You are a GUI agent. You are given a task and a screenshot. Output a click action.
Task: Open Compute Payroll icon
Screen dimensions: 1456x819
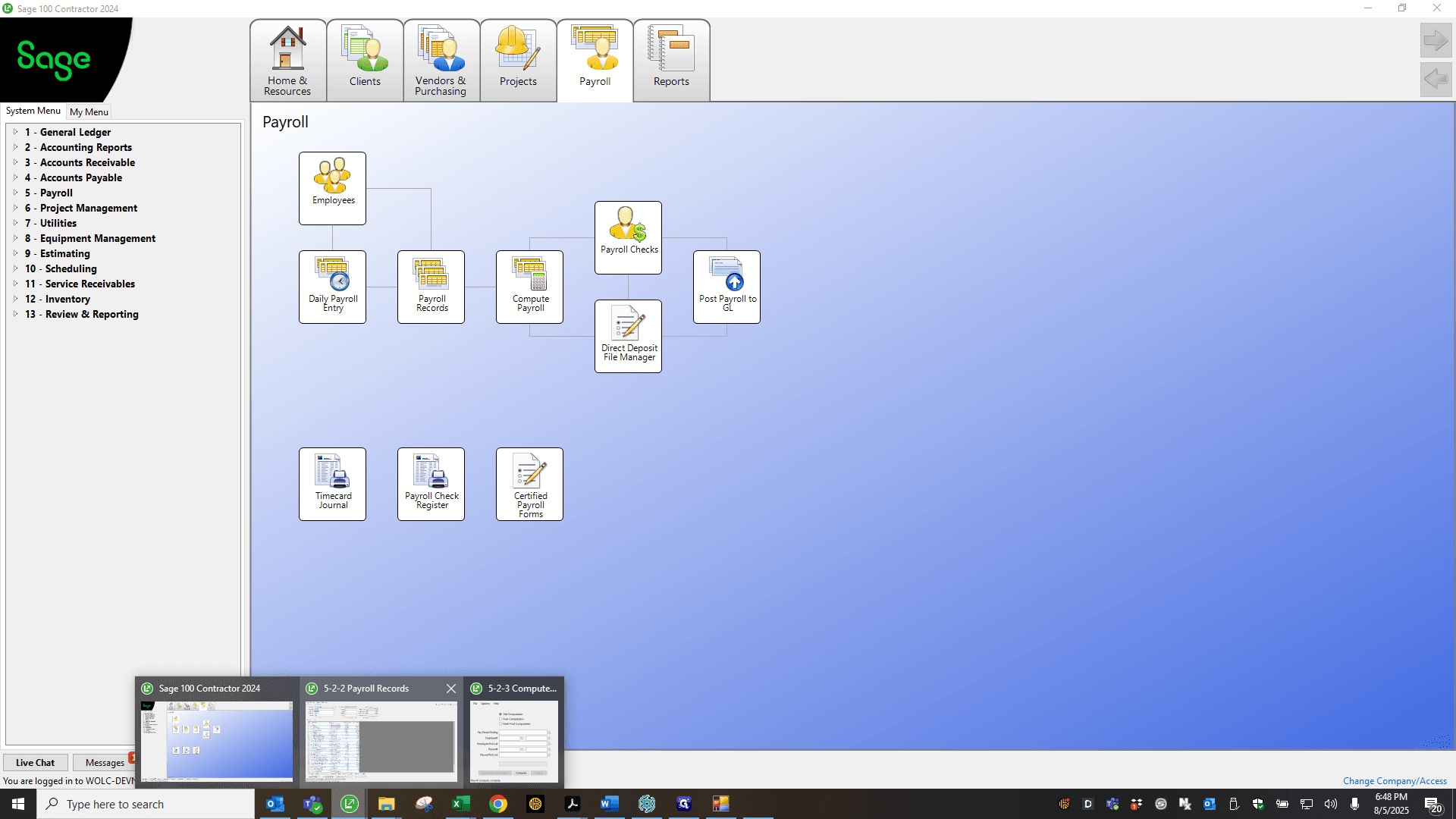pyautogui.click(x=529, y=287)
